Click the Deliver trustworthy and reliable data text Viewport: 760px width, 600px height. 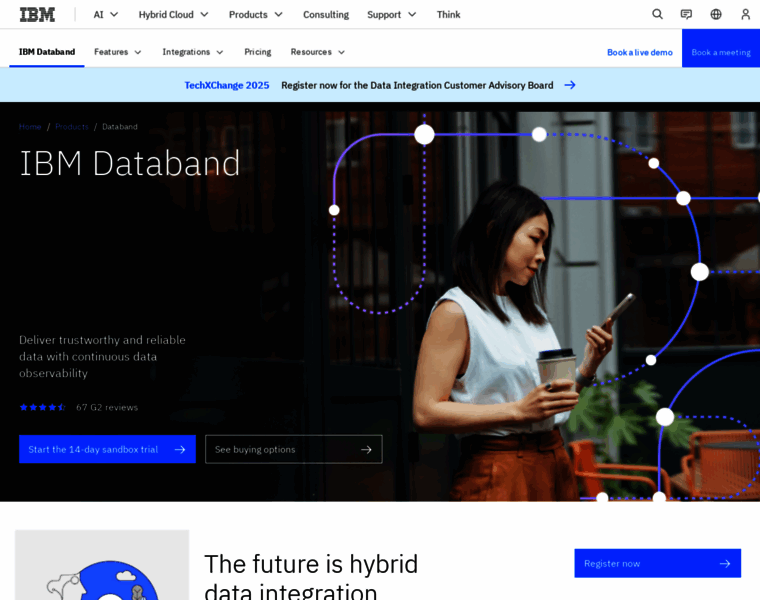click(x=102, y=356)
